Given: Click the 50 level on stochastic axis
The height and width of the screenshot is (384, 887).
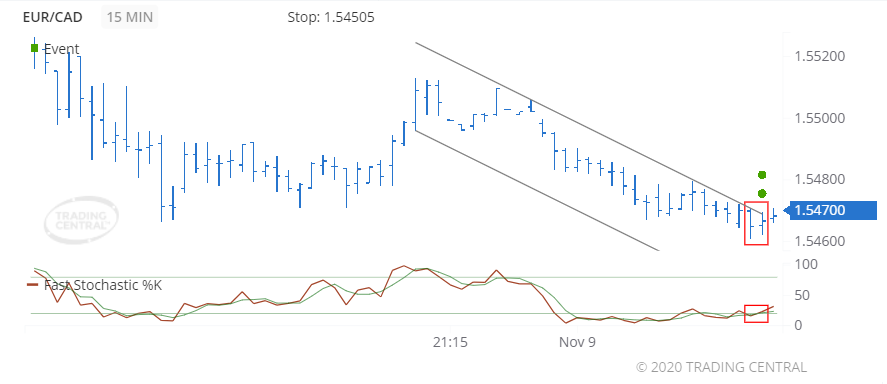Looking at the screenshot, I should tap(801, 295).
